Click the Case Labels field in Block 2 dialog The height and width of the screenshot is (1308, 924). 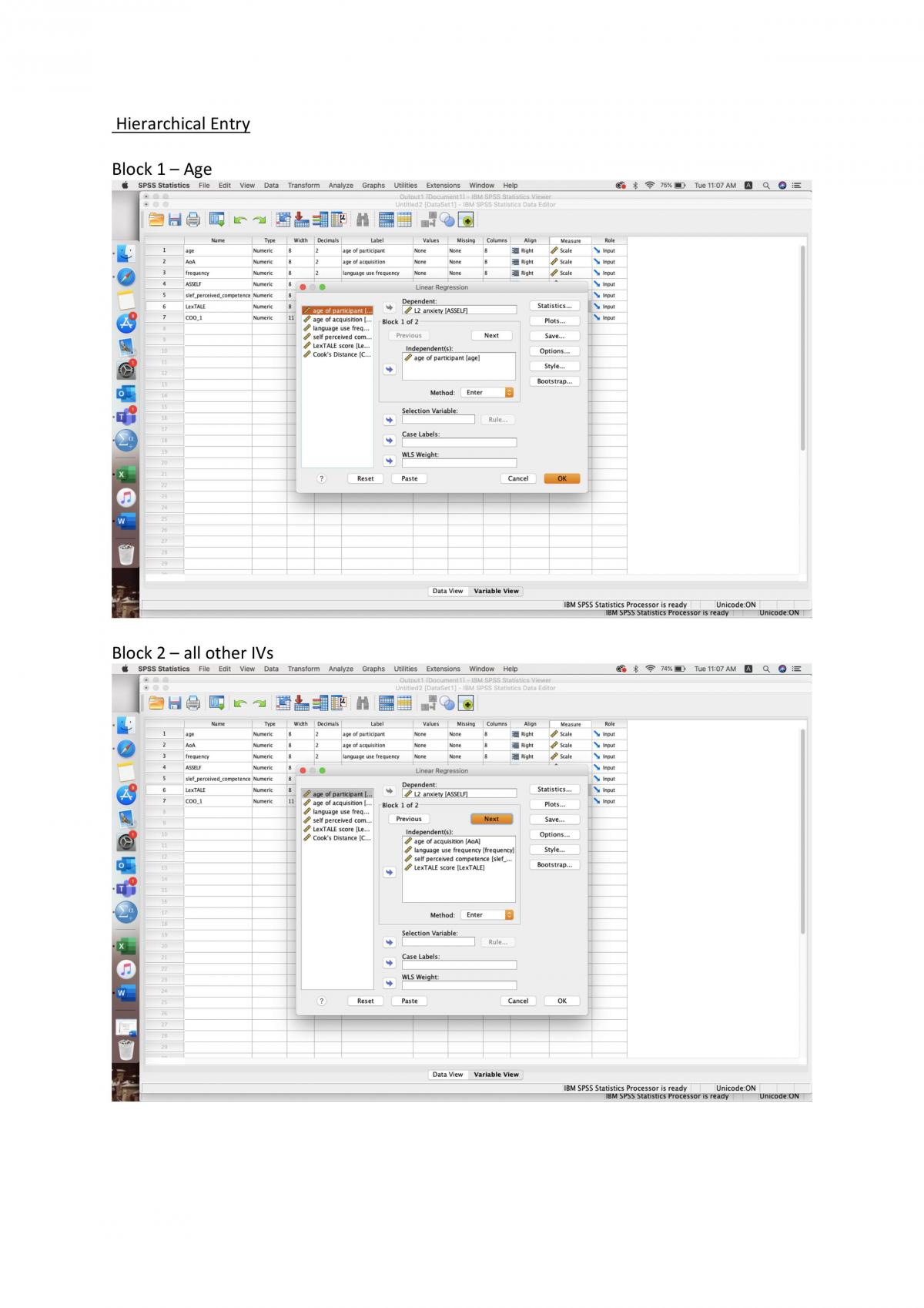459,964
